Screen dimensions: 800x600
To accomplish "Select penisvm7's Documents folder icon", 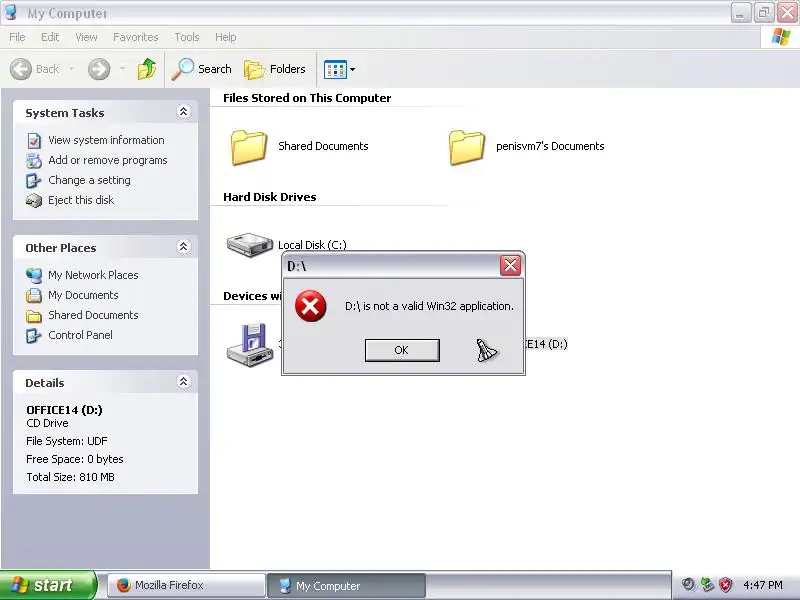I will [x=466, y=147].
